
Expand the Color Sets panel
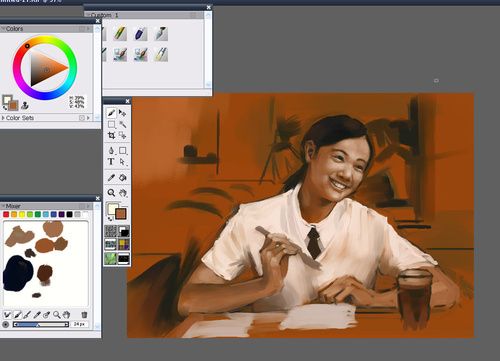click(3, 118)
